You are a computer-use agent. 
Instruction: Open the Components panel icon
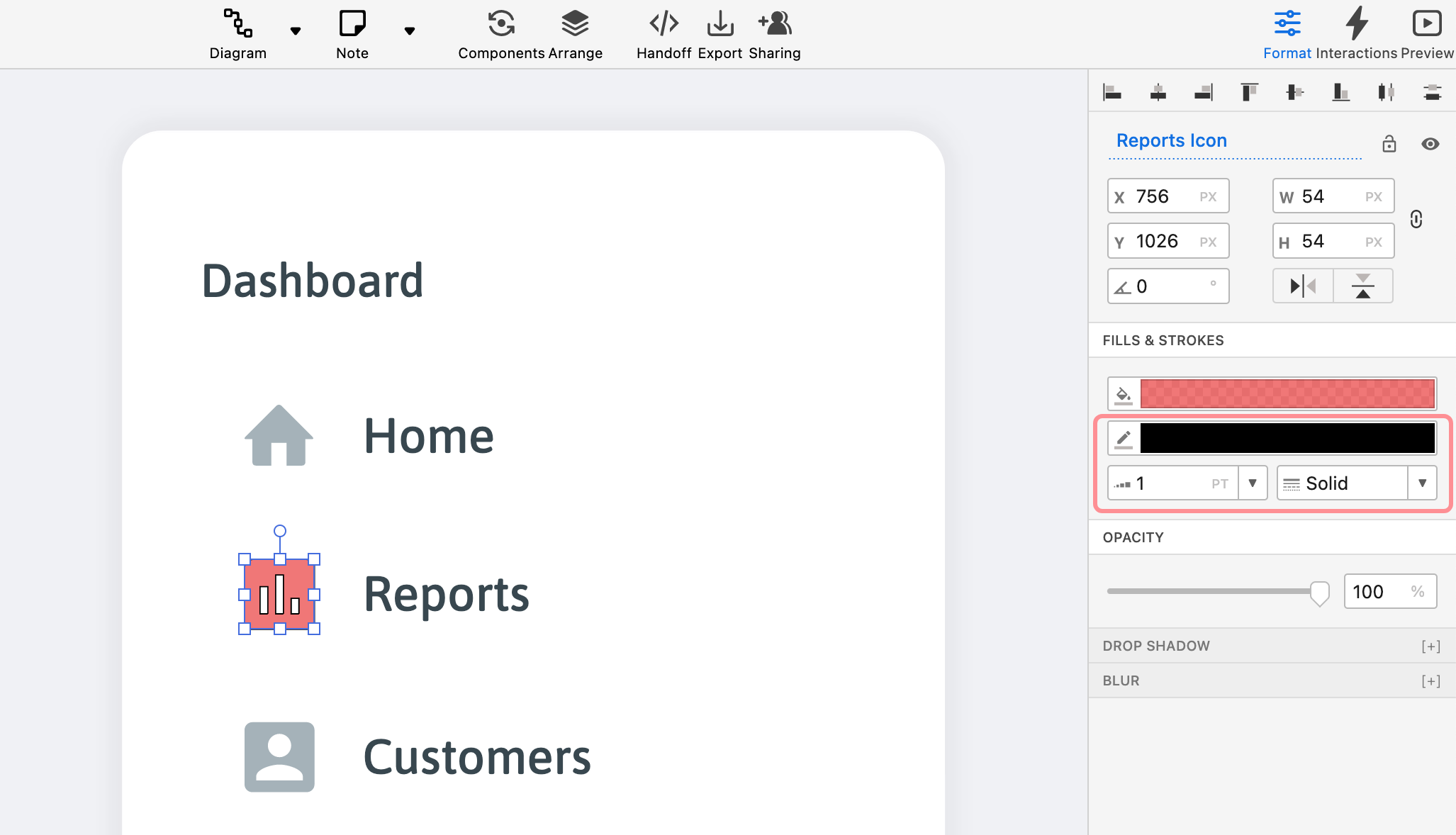pyautogui.click(x=501, y=23)
